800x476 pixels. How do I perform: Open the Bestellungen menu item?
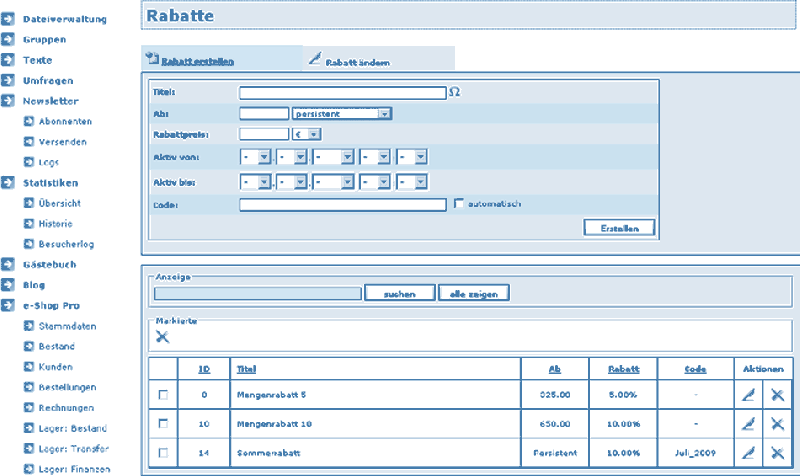pyautogui.click(x=67, y=387)
